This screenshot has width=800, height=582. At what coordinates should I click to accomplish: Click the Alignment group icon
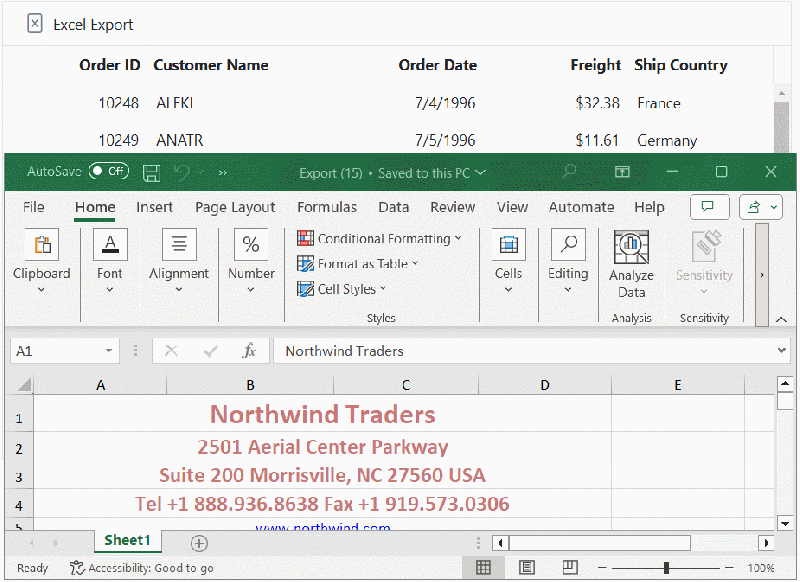[x=178, y=243]
